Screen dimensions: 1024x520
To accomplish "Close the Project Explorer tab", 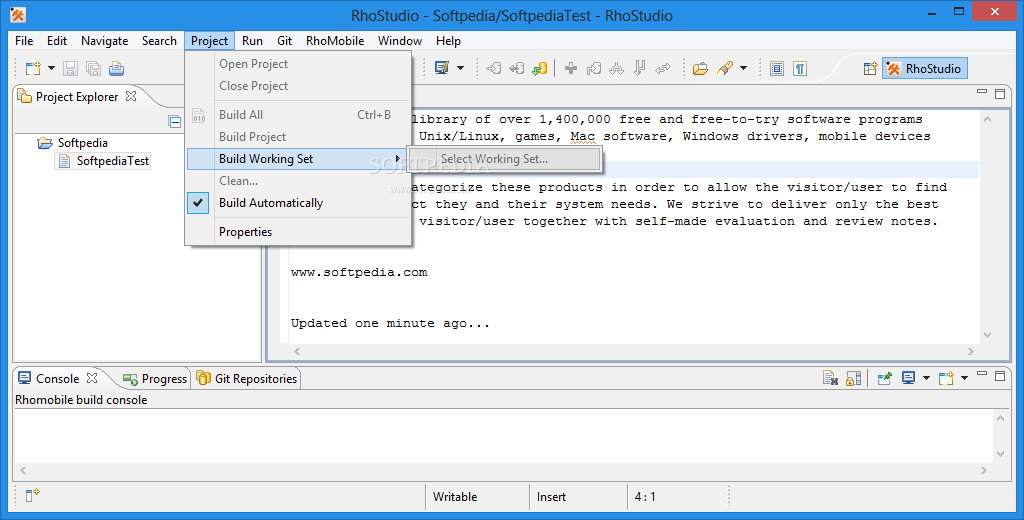I will pyautogui.click(x=131, y=96).
